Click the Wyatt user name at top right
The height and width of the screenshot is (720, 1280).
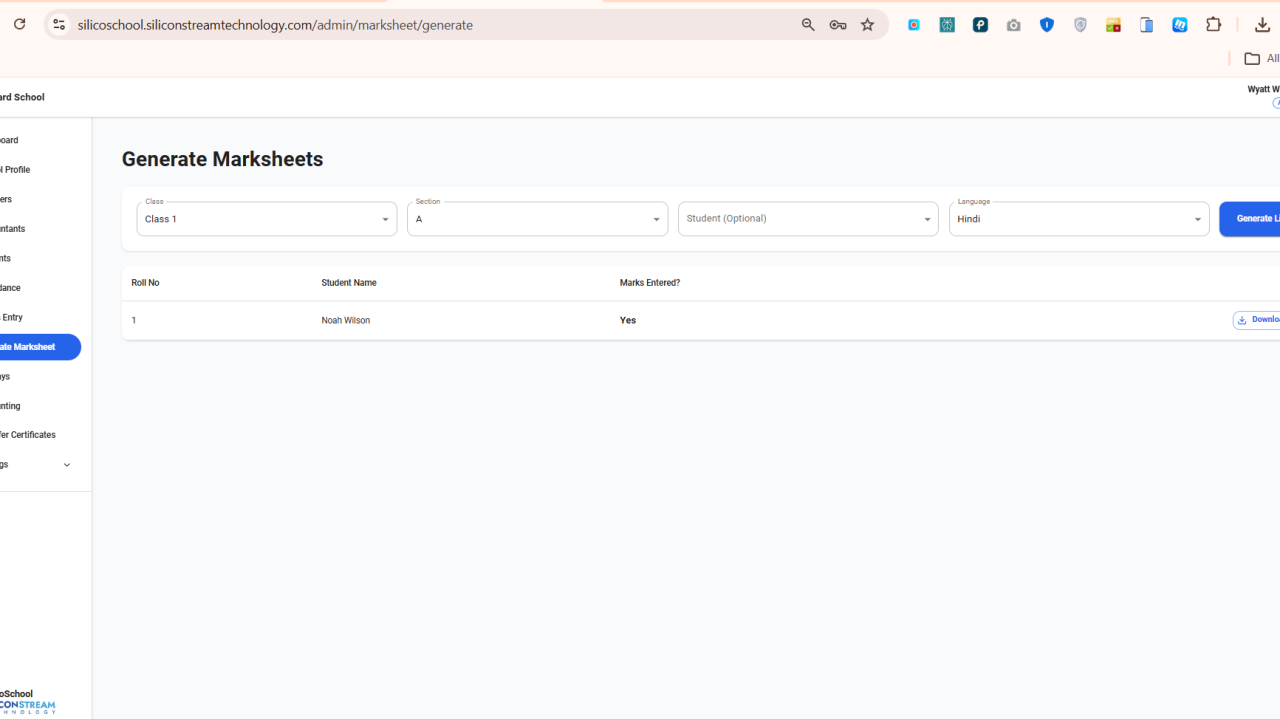coord(1263,89)
